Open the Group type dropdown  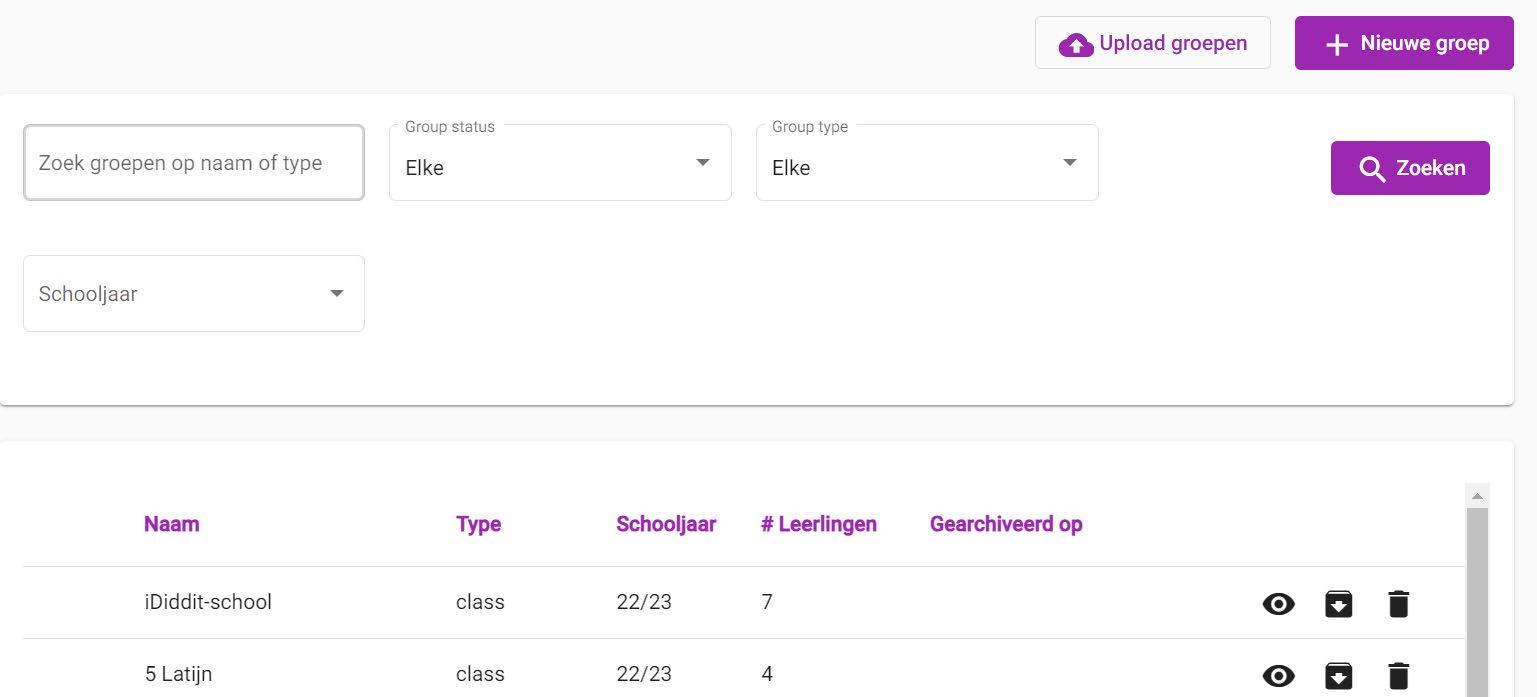click(x=927, y=162)
